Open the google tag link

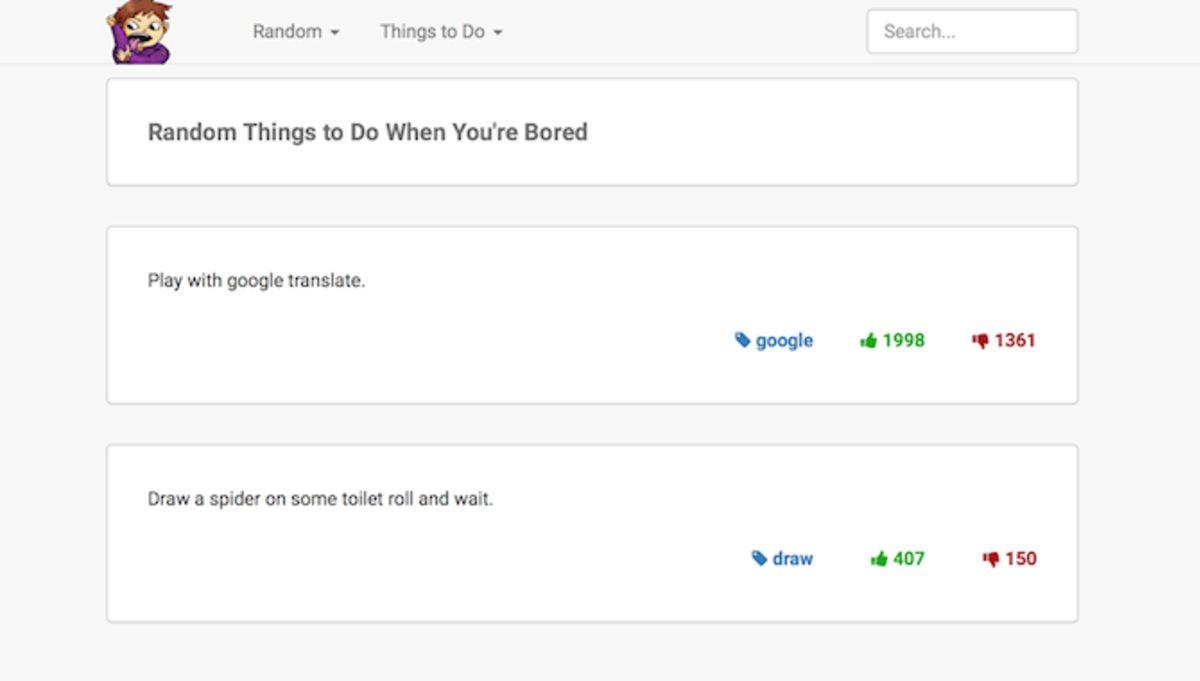click(784, 341)
